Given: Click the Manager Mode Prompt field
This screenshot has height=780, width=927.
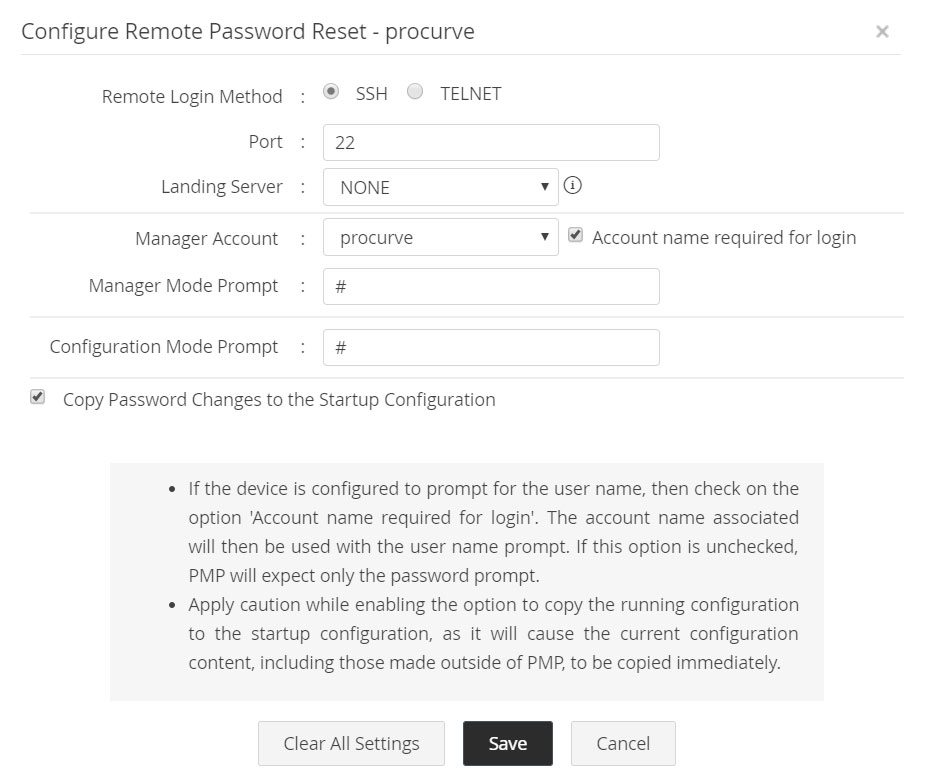Looking at the screenshot, I should [490, 286].
